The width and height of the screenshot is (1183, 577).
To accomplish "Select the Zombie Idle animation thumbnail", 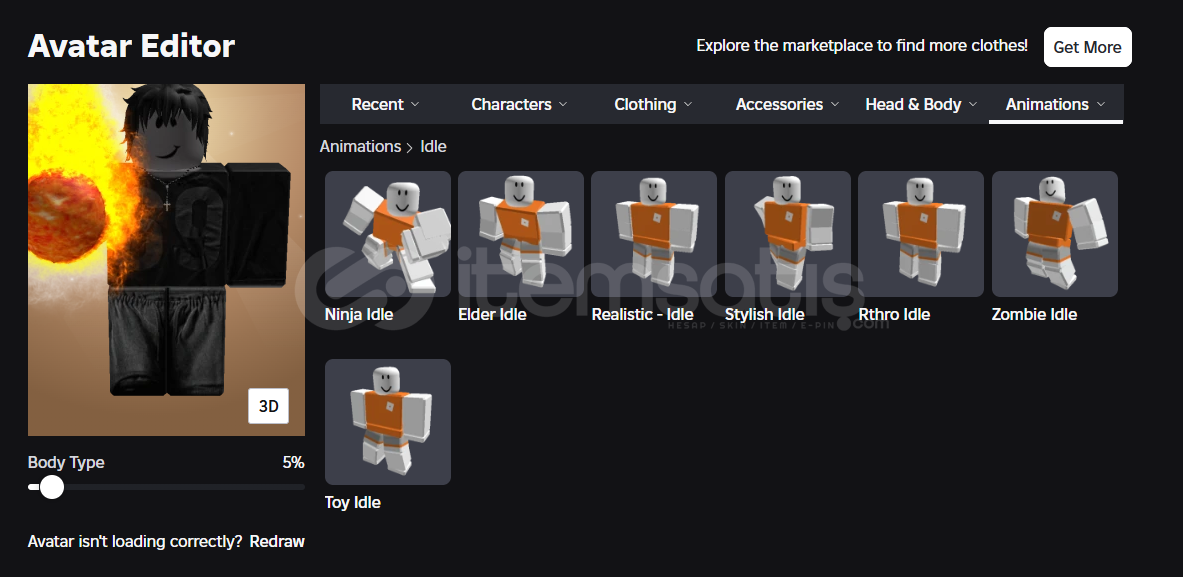I will pos(1055,234).
